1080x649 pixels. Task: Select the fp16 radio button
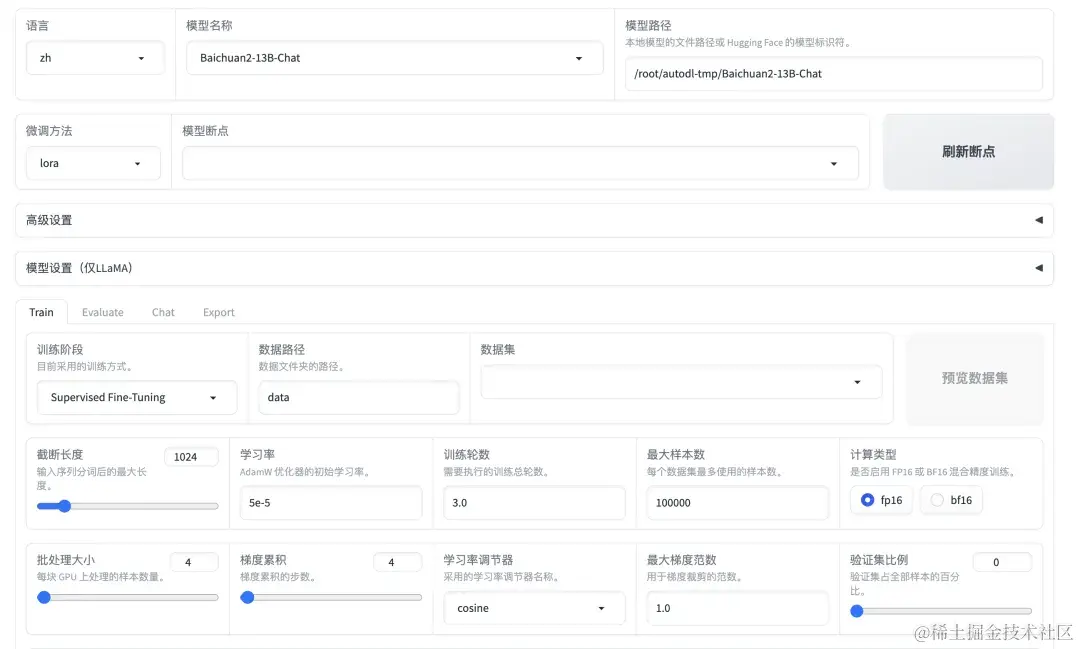pos(882,500)
